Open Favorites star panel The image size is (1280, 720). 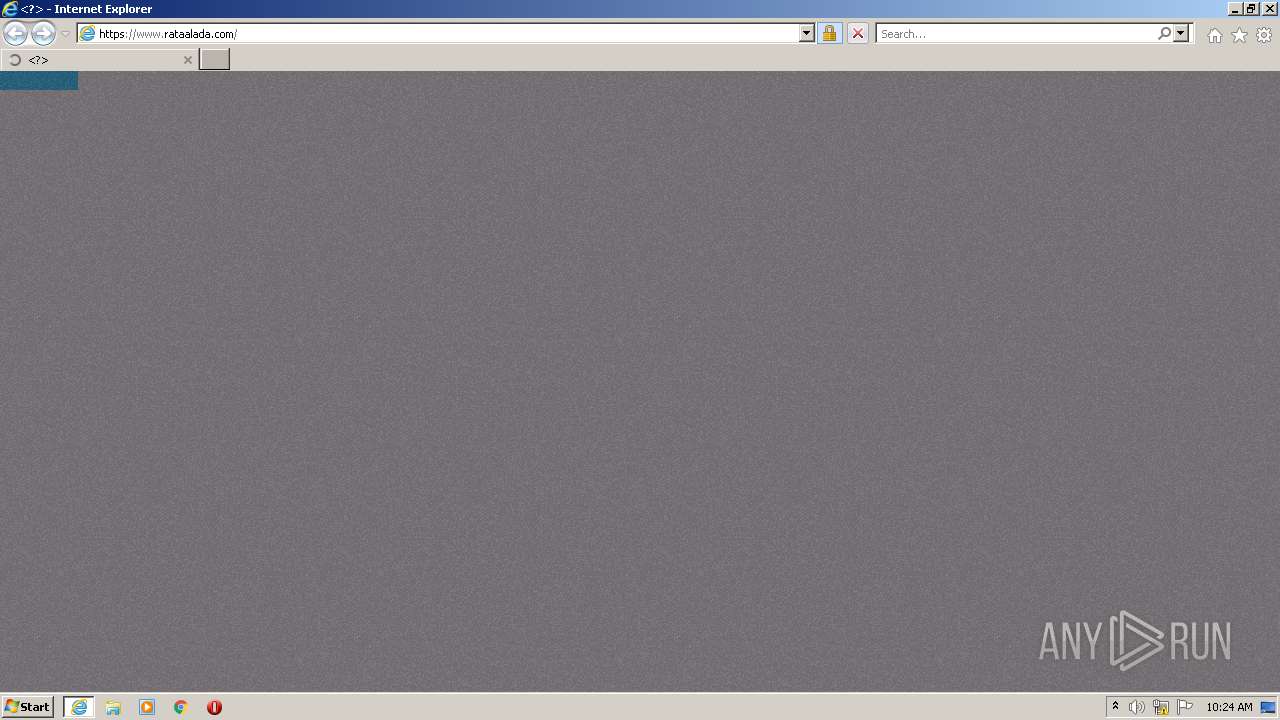coord(1239,35)
